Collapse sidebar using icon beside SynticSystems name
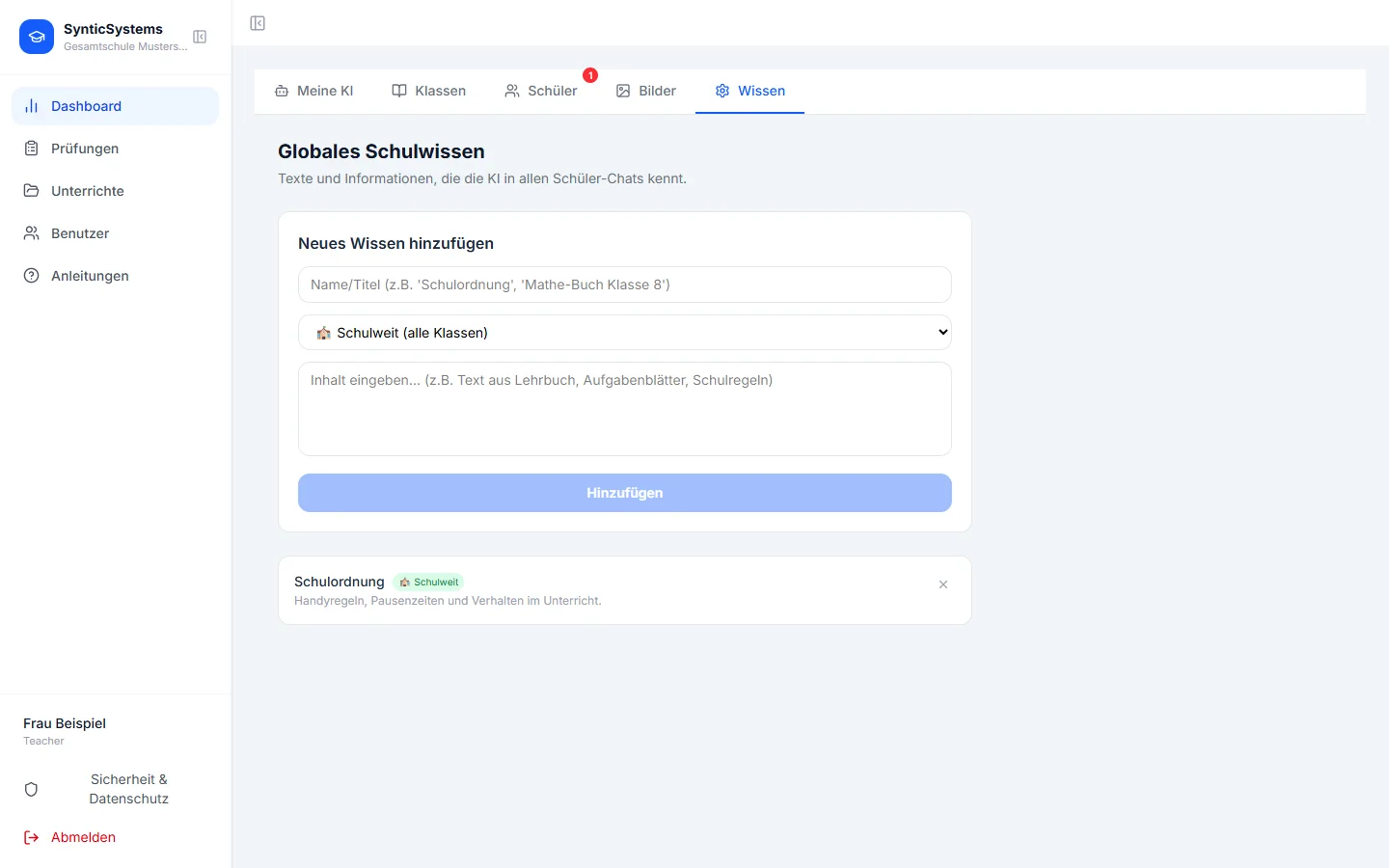1389x868 pixels. point(200,37)
